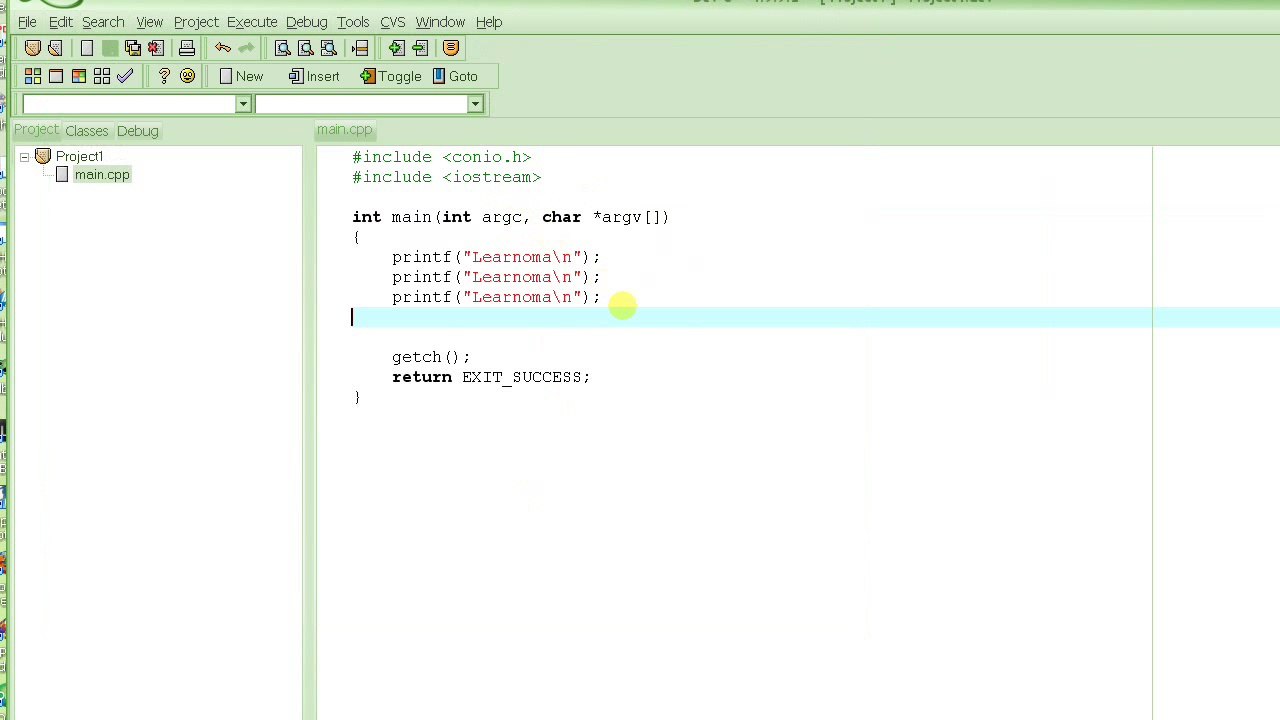The image size is (1280, 720).
Task: Select the main.cpp editor tab
Action: pyautogui.click(x=344, y=130)
